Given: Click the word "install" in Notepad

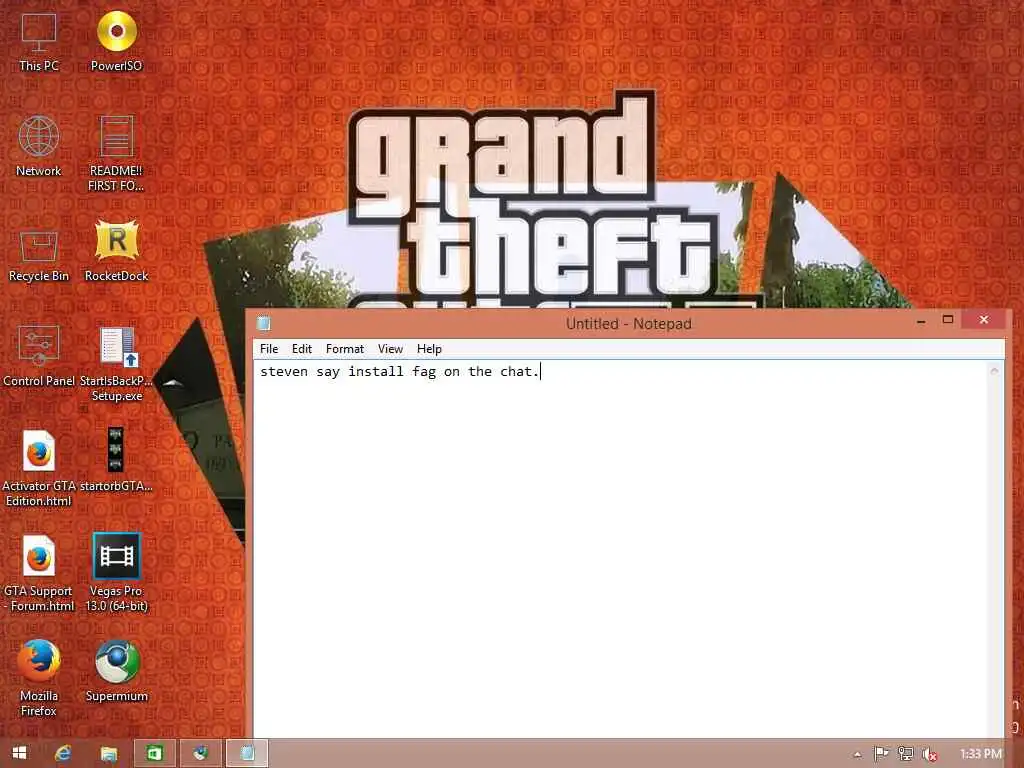Looking at the screenshot, I should [x=376, y=372].
